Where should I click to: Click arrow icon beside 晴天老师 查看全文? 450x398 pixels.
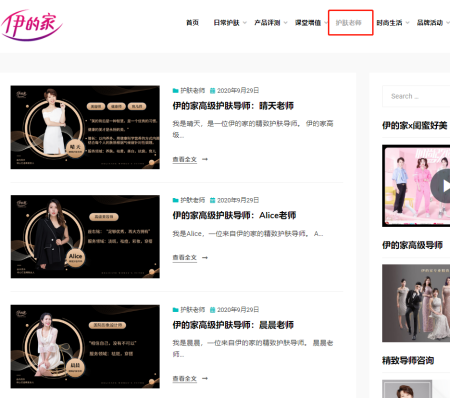pyautogui.click(x=205, y=159)
